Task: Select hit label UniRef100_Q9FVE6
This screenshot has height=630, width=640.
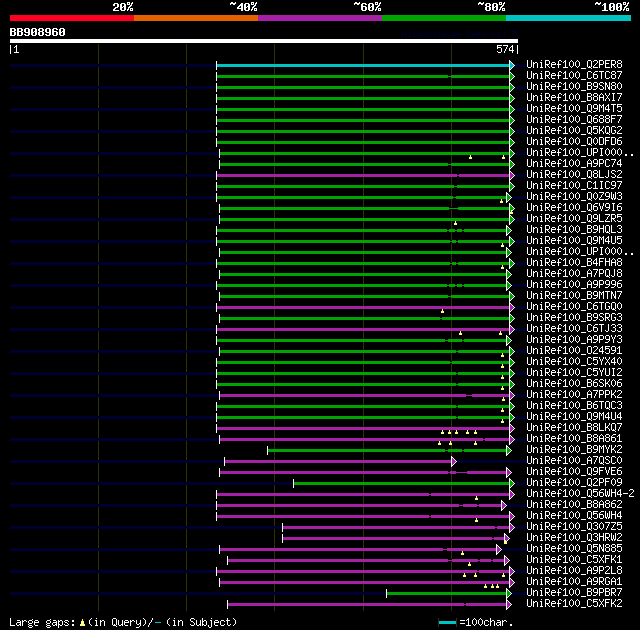Action: point(574,472)
